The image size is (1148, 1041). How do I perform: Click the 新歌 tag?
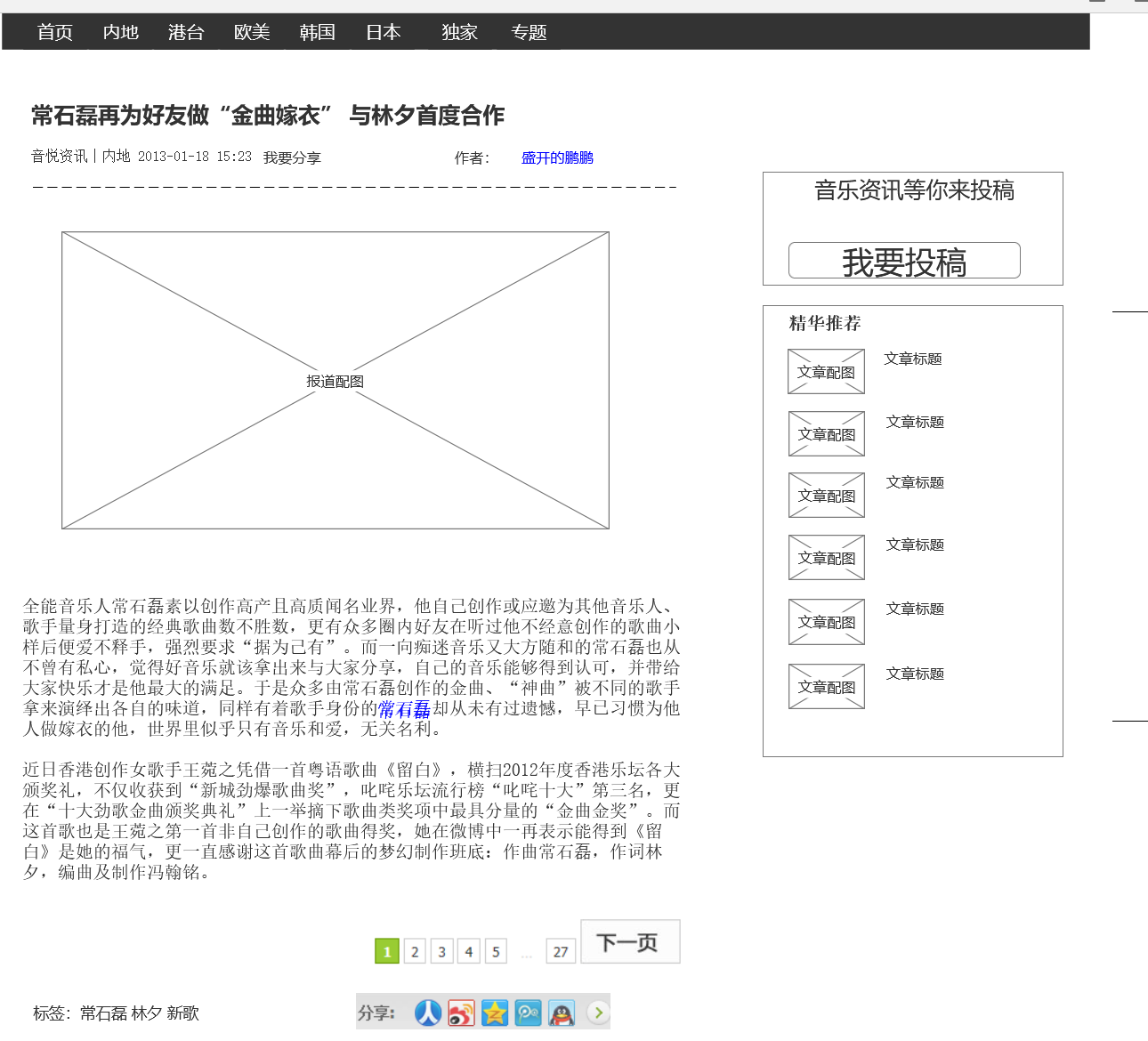click(x=182, y=1013)
